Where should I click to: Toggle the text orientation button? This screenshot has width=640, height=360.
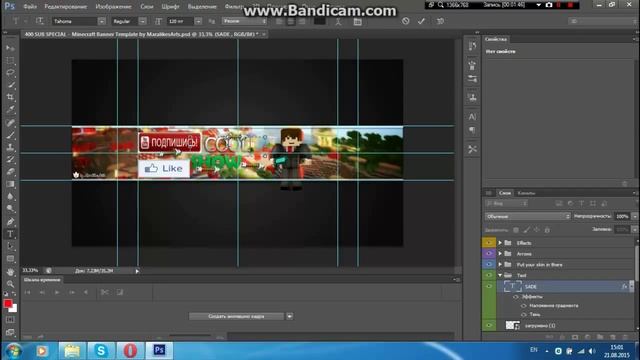coord(40,21)
